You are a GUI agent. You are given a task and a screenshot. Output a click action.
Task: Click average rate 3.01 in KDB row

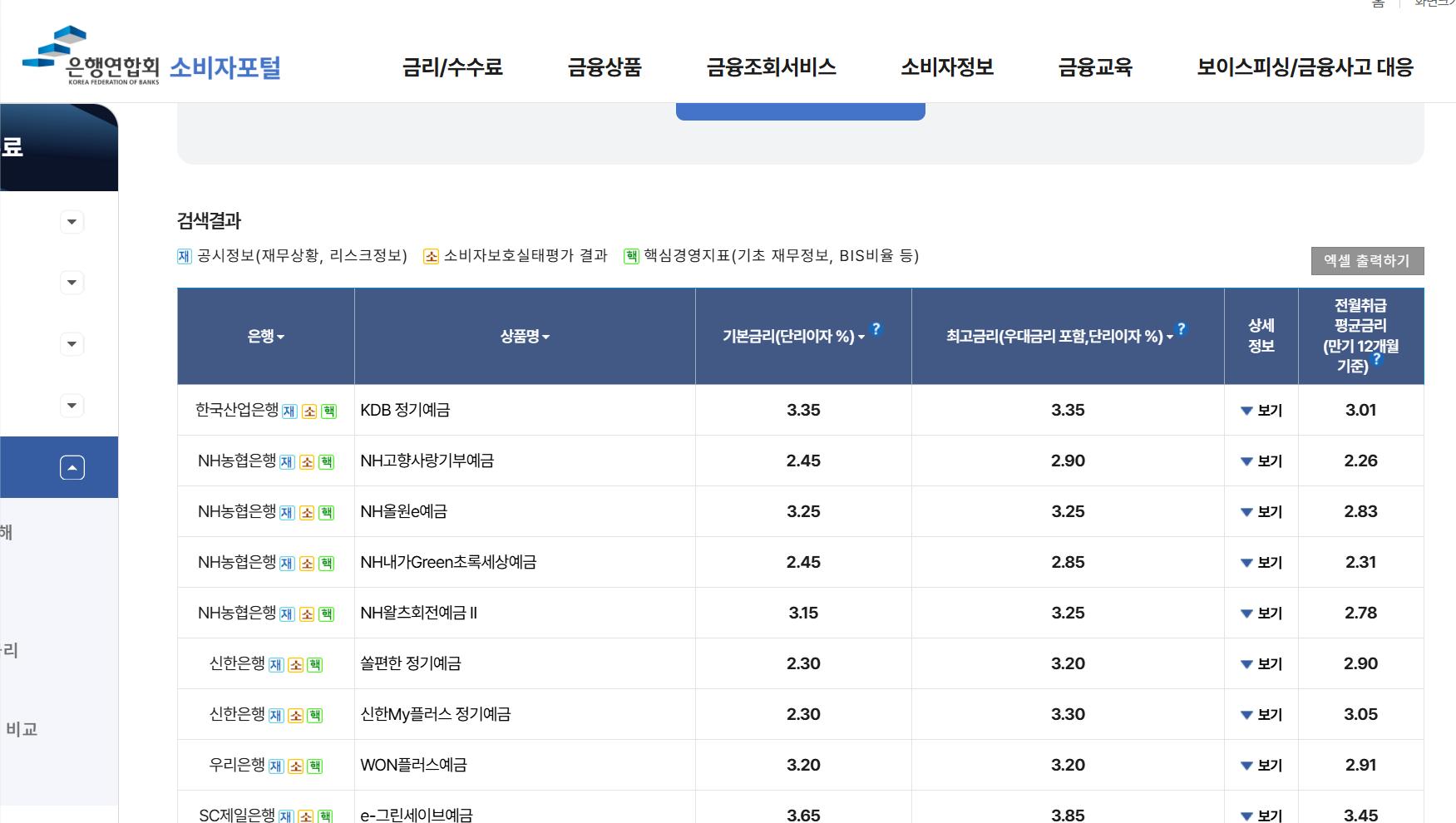coord(1360,410)
